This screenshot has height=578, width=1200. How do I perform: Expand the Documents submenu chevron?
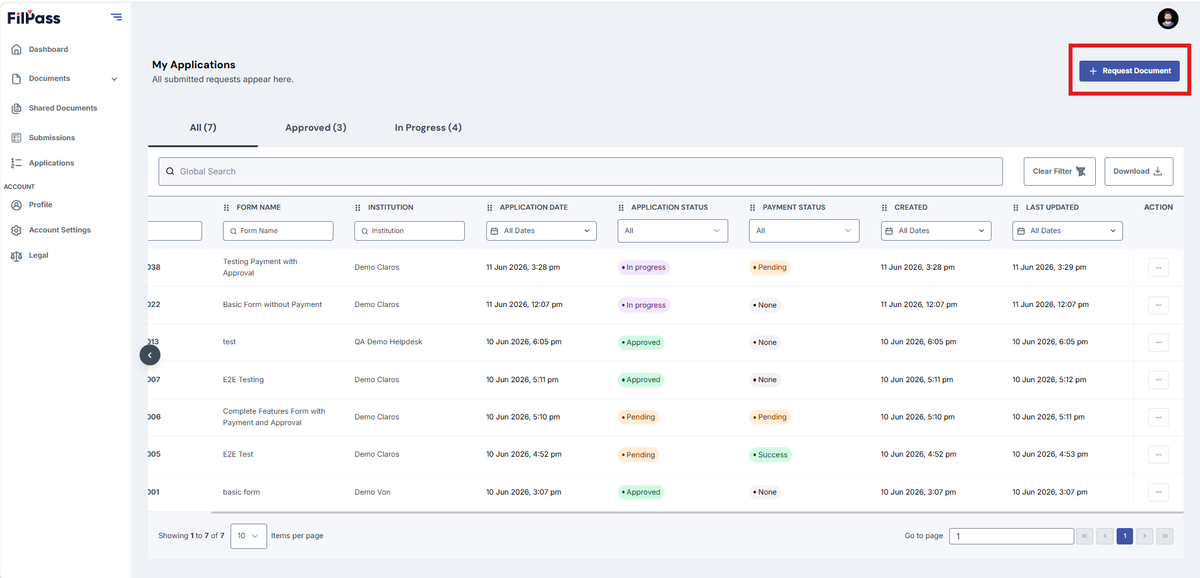point(114,79)
